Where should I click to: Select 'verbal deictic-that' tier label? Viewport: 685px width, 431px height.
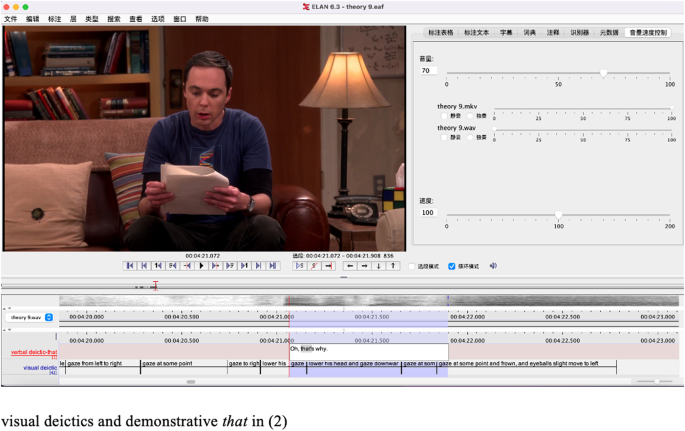point(34,352)
